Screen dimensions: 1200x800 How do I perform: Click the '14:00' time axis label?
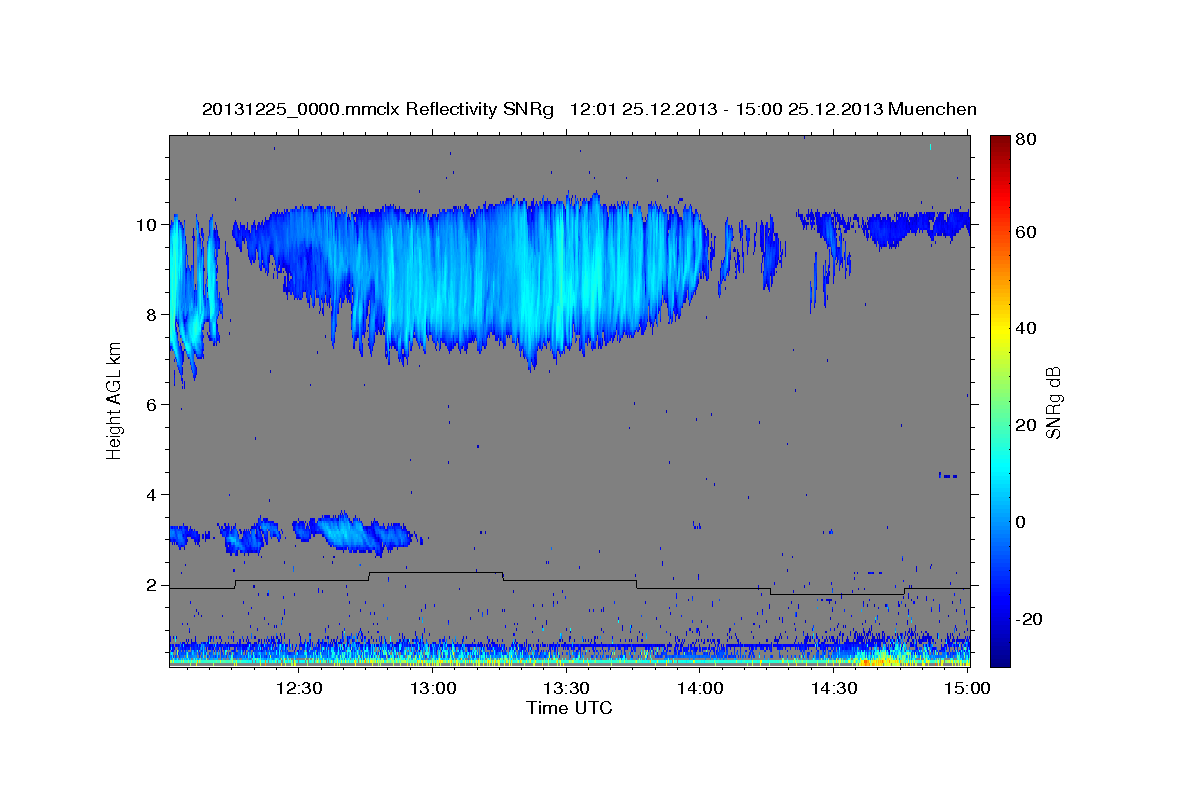coord(700,688)
